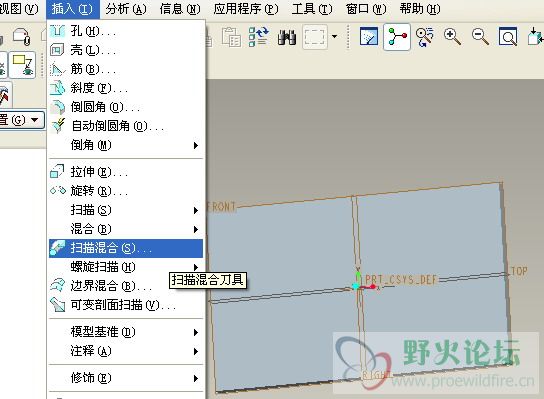This screenshot has width=544, height=399.
Task: Open the 工具(T) menu
Action: tap(312, 9)
